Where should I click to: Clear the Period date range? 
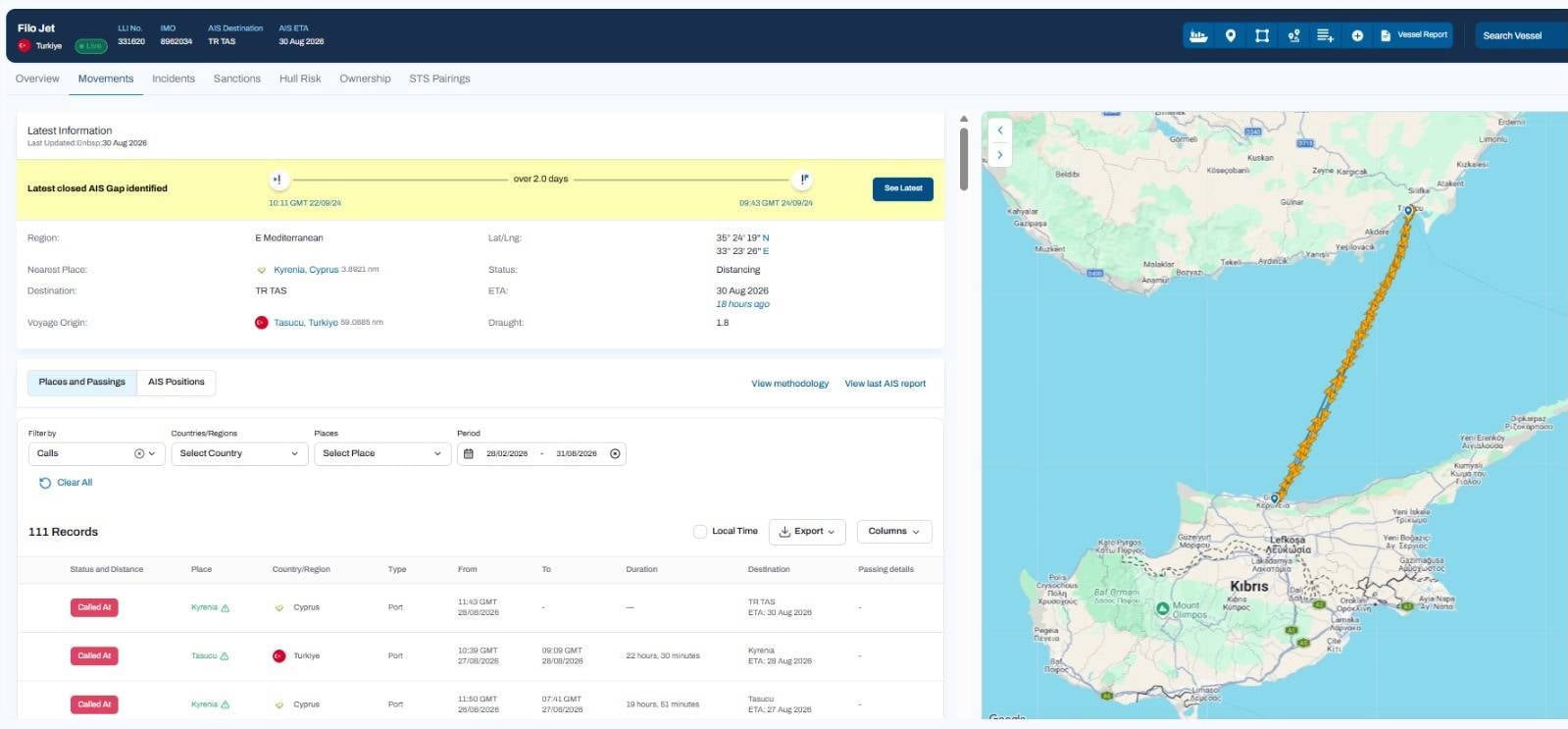coord(615,453)
